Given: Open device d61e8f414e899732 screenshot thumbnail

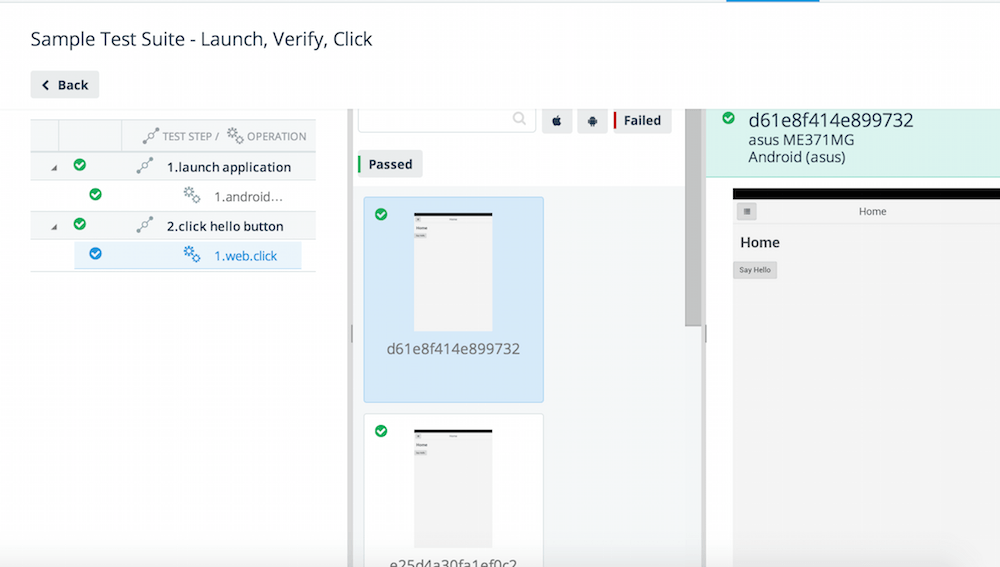Looking at the screenshot, I should coord(453,272).
